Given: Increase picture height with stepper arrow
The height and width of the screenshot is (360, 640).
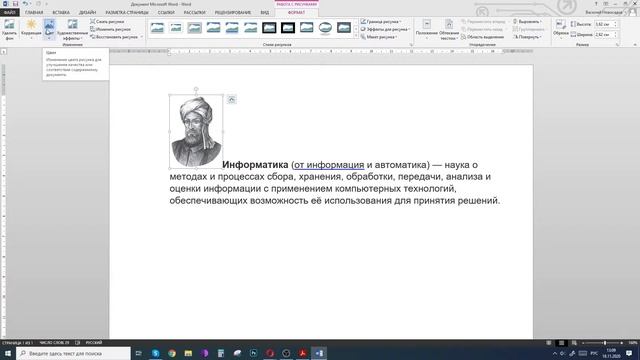Looking at the screenshot, I should pyautogui.click(x=616, y=23).
